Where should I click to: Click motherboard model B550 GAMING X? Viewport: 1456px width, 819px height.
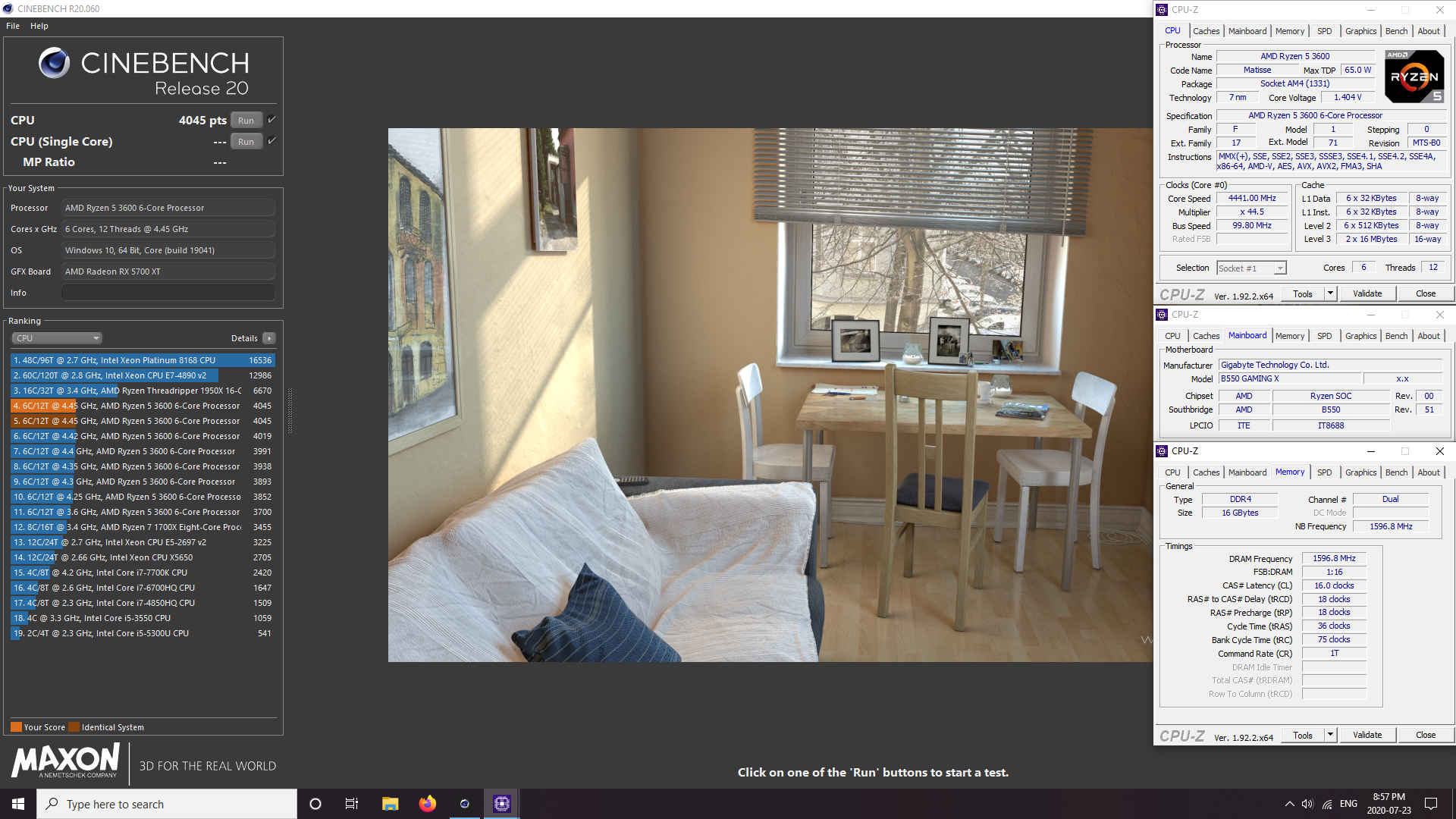pyautogui.click(x=1290, y=378)
